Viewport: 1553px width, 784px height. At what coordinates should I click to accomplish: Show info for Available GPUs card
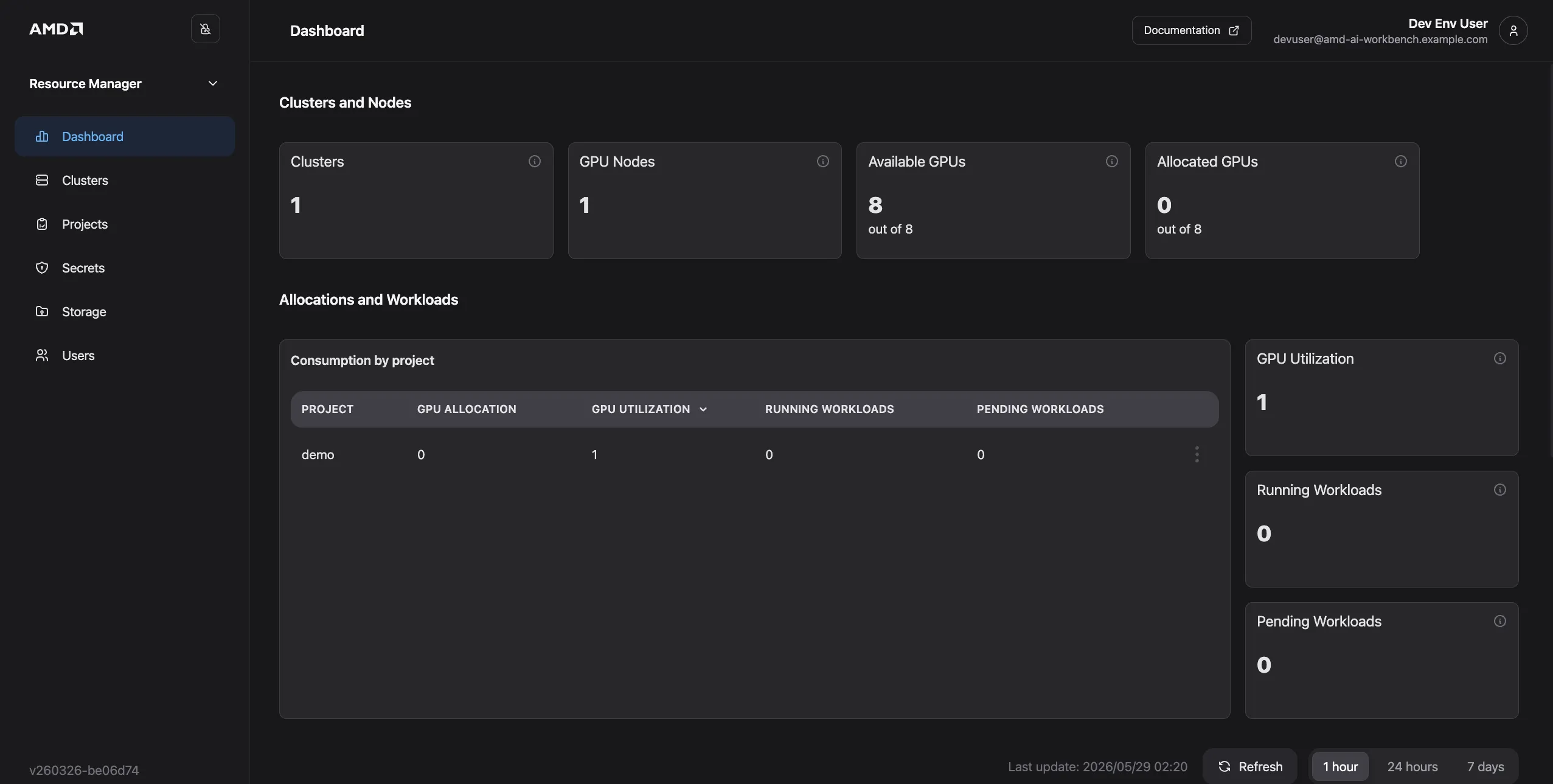click(1112, 161)
